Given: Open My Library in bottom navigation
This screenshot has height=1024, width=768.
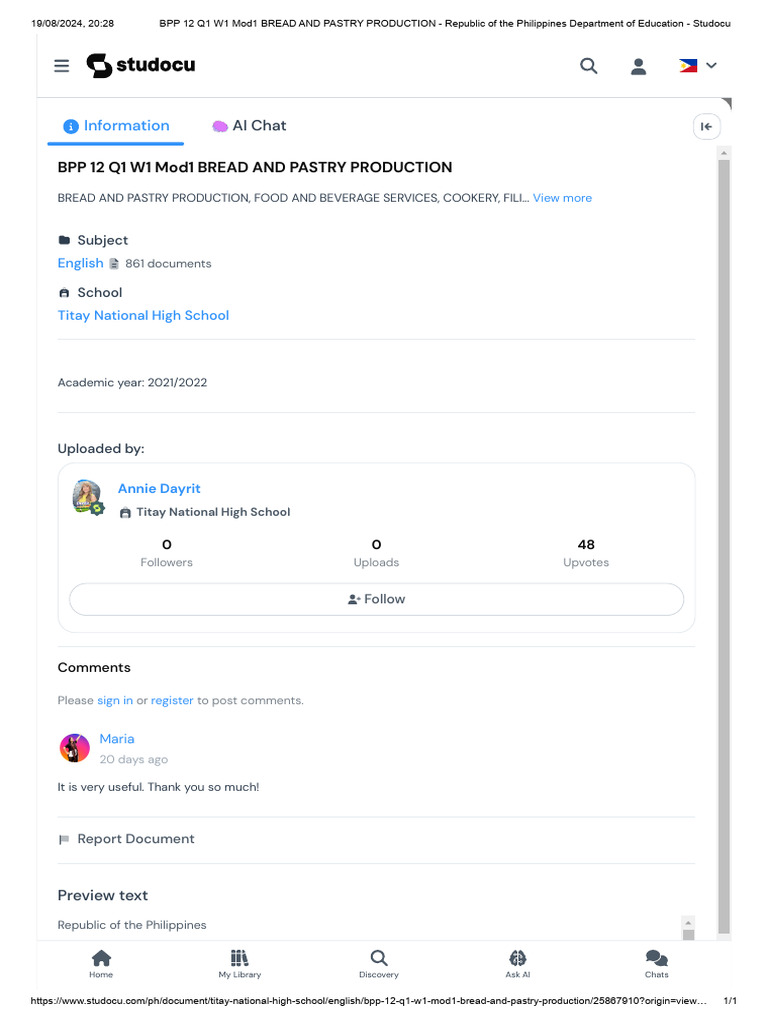Looking at the screenshot, I should pos(239,963).
